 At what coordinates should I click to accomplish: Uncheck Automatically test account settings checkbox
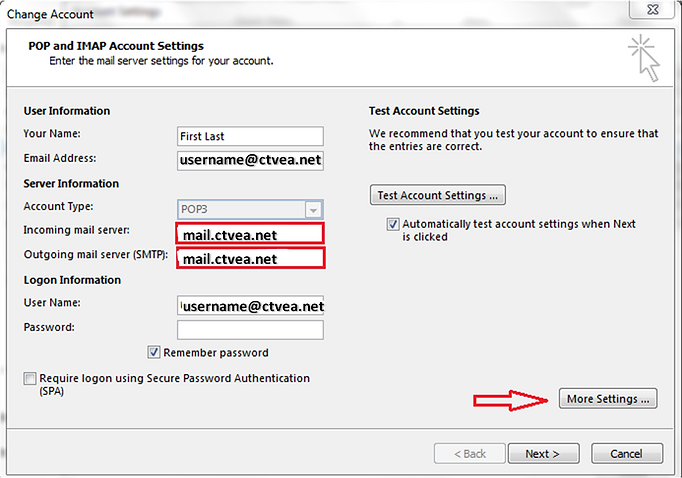click(393, 224)
